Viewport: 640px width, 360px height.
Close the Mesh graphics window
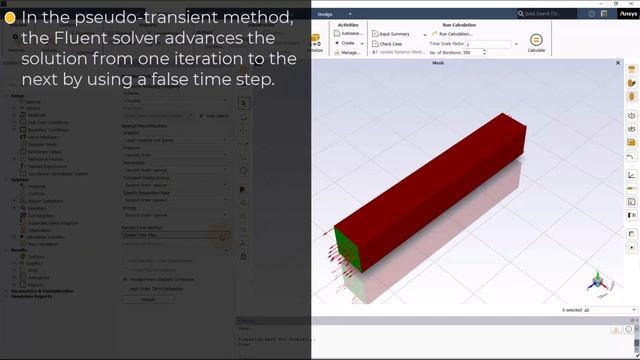tap(618, 63)
